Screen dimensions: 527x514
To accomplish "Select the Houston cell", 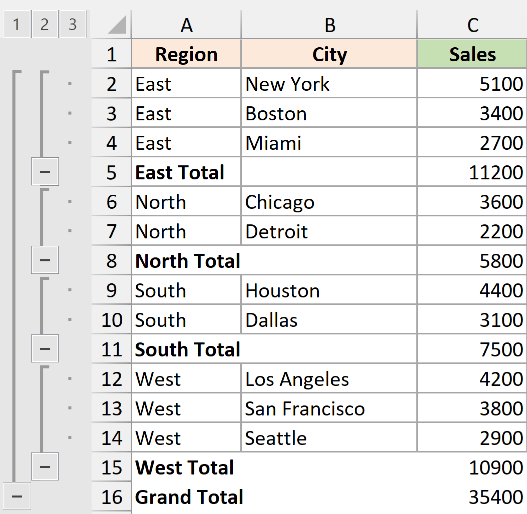I will (329, 290).
